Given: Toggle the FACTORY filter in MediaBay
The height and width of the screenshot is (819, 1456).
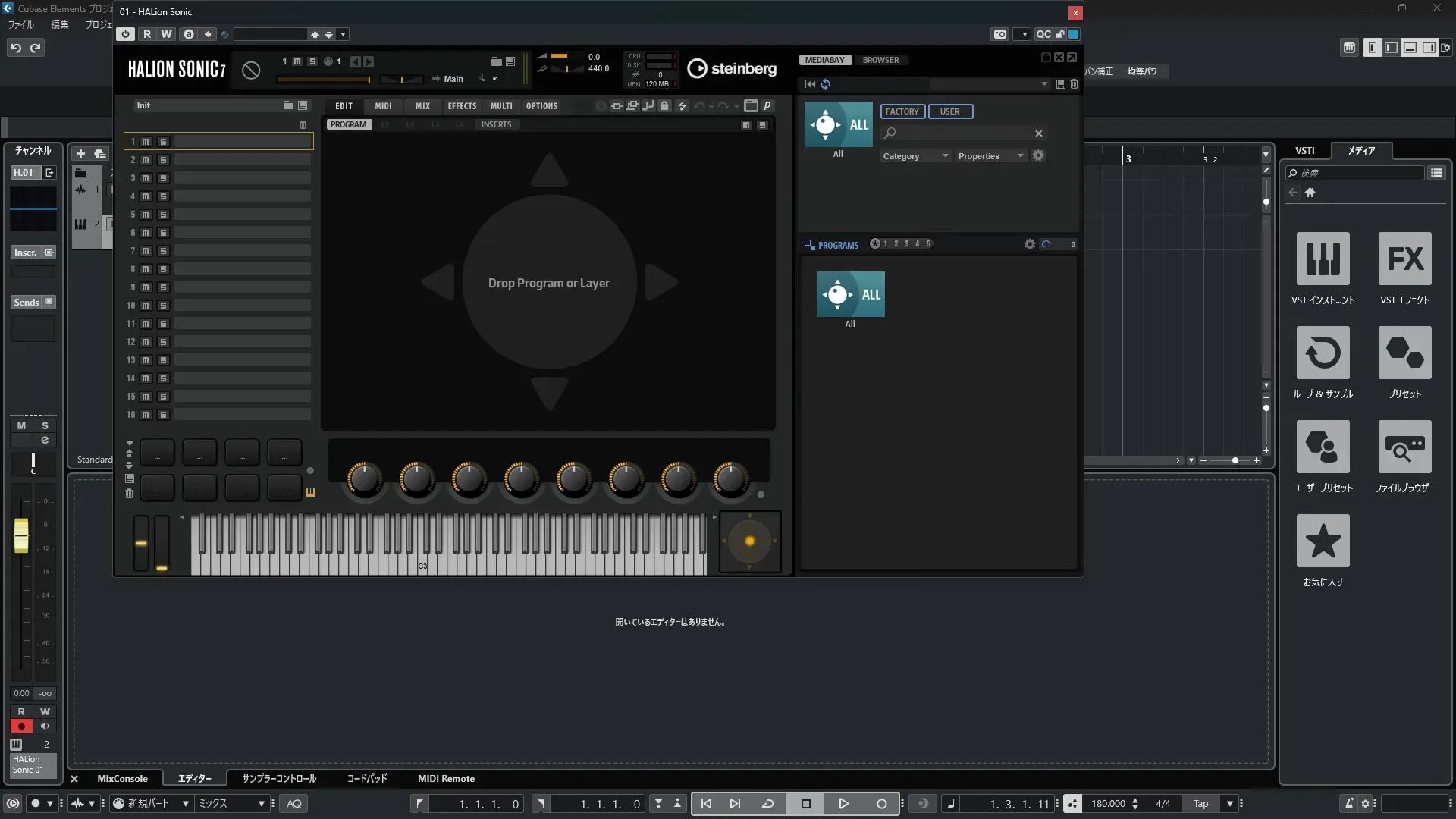Looking at the screenshot, I should (x=902, y=111).
